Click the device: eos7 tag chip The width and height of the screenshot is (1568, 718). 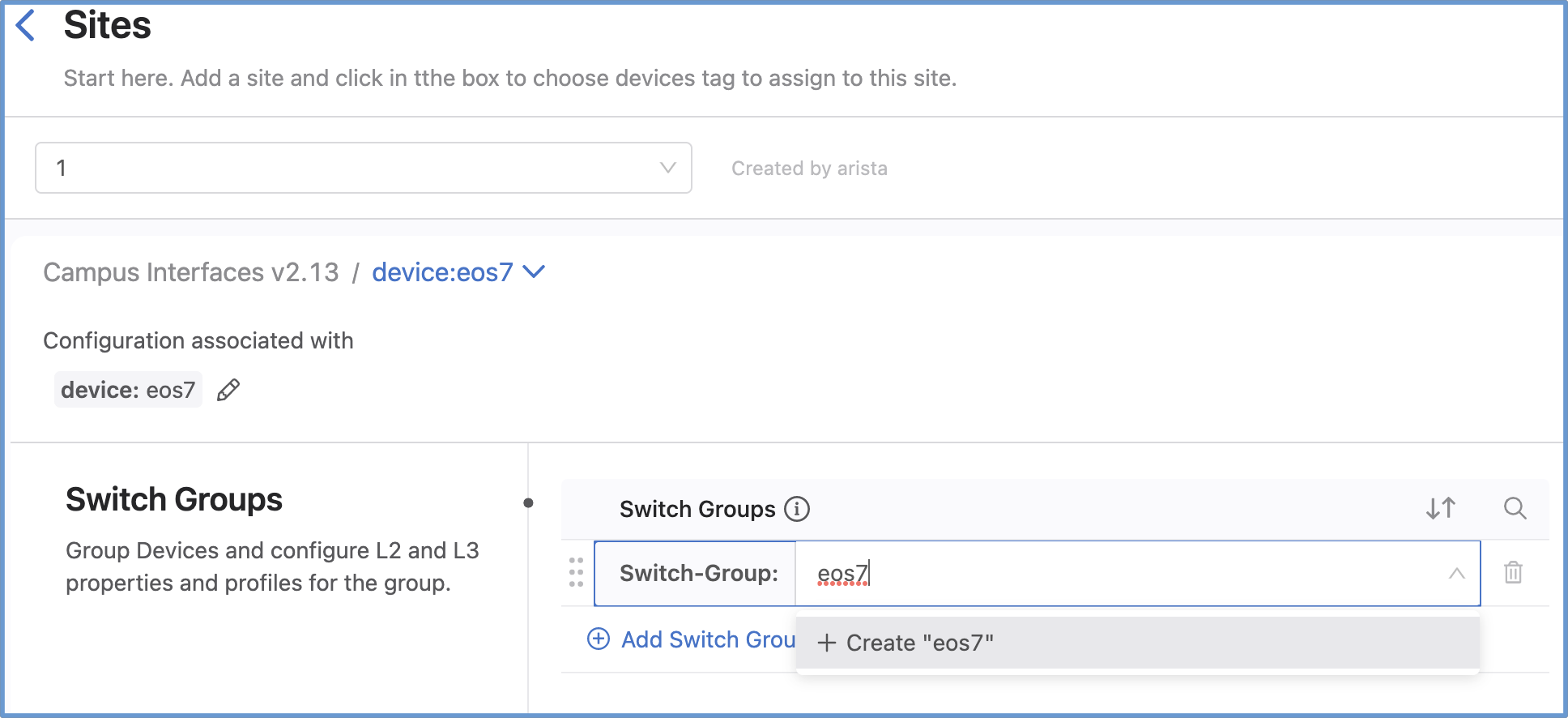128,390
